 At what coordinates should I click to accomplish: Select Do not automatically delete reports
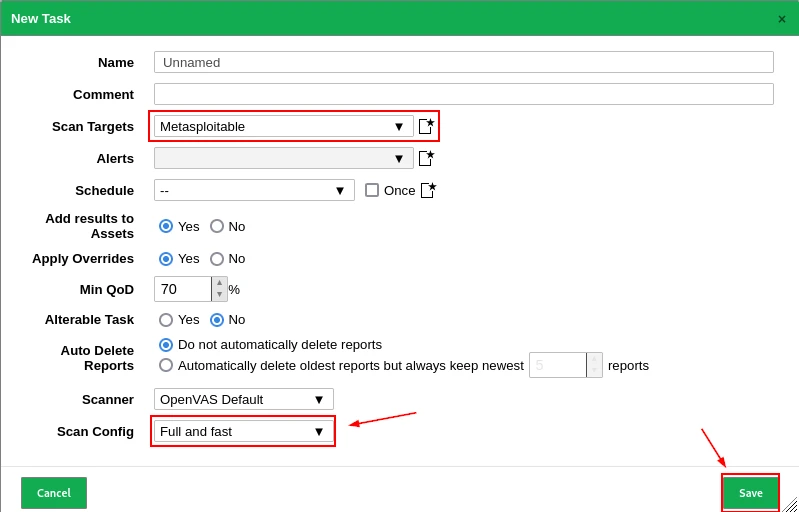166,345
